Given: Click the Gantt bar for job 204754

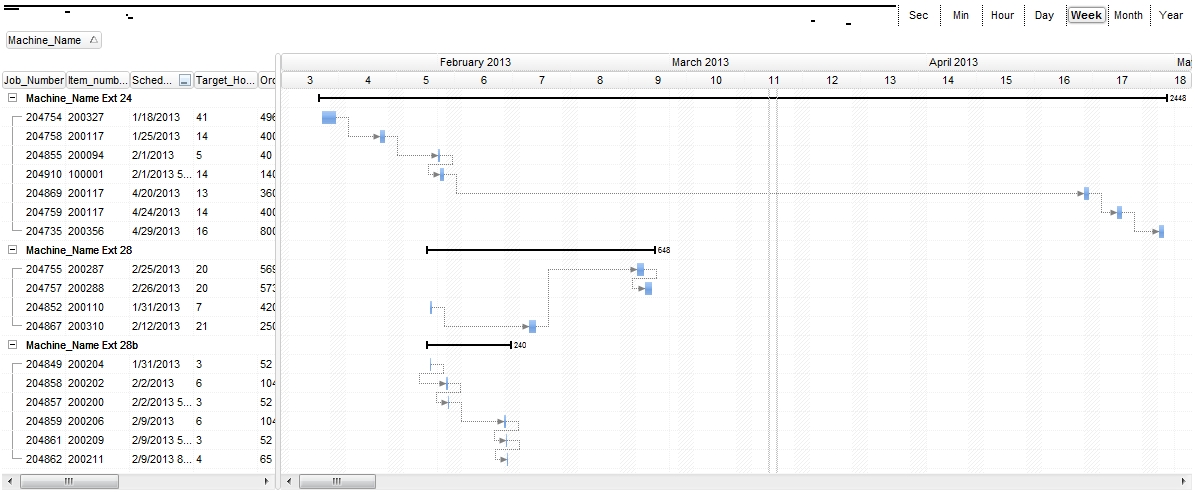Looking at the screenshot, I should [x=329, y=118].
